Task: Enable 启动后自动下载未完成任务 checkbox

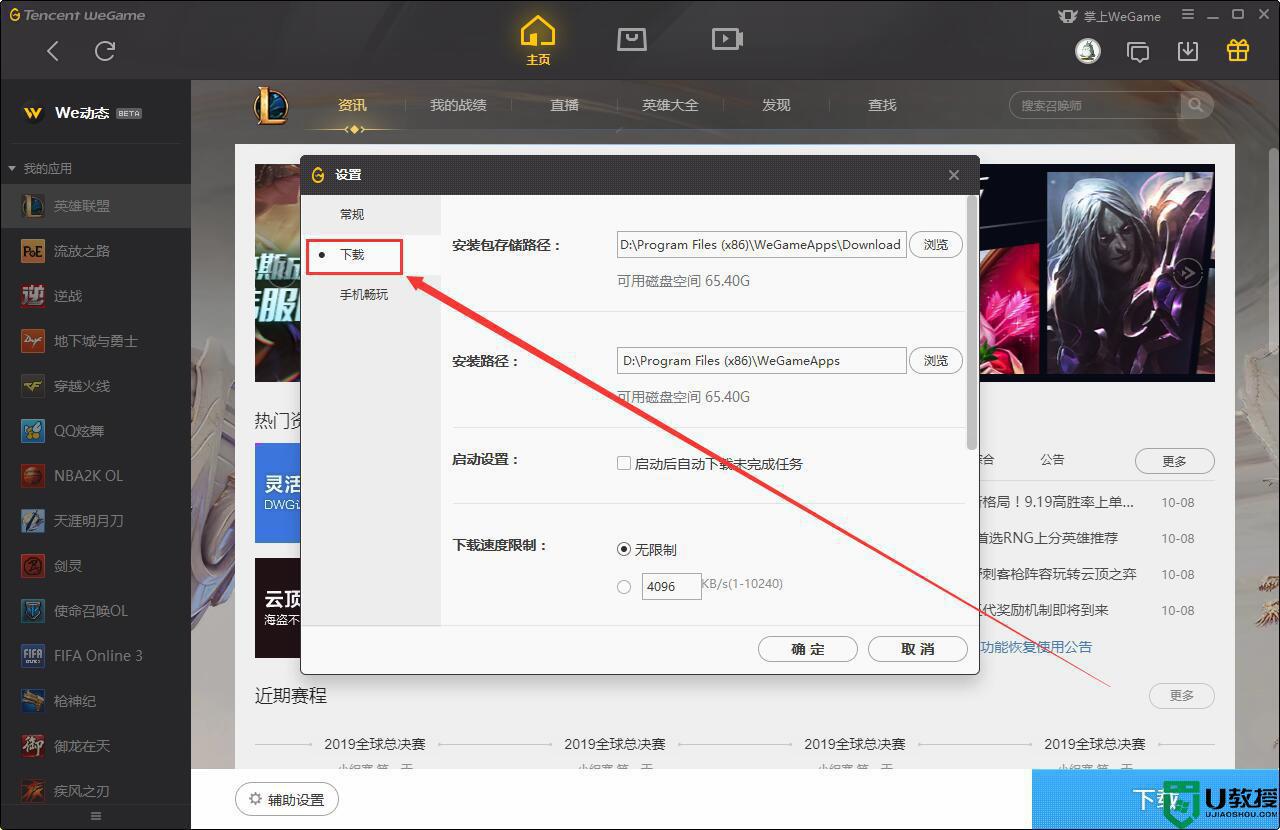Action: pos(624,463)
